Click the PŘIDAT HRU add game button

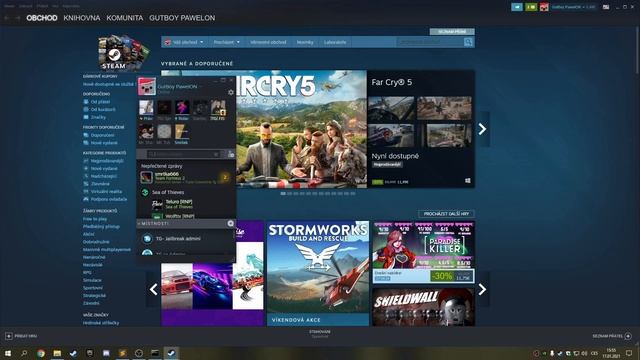point(21,336)
